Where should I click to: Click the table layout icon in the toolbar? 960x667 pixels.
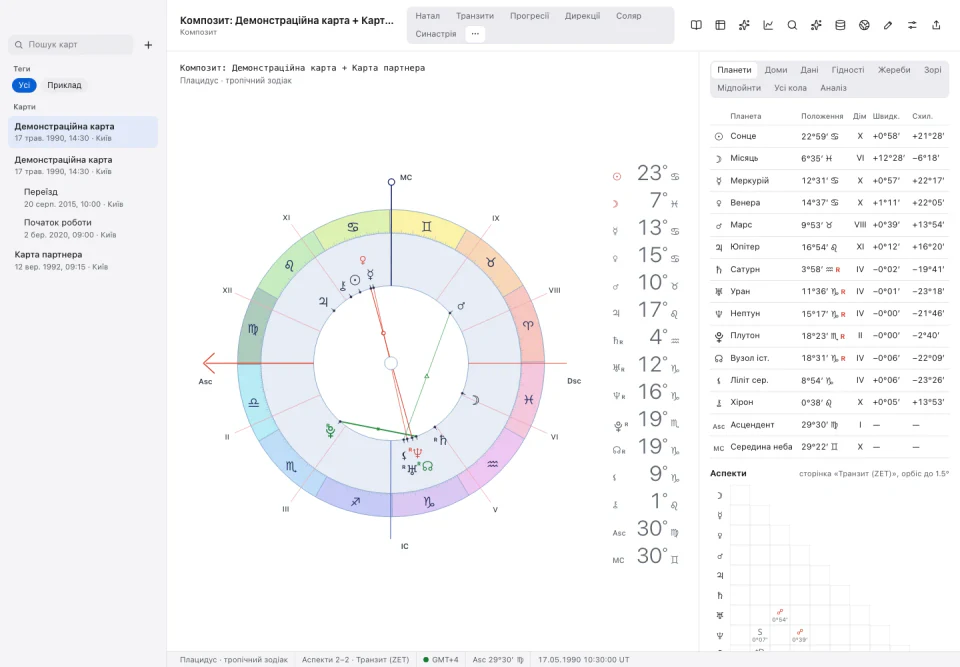point(720,25)
